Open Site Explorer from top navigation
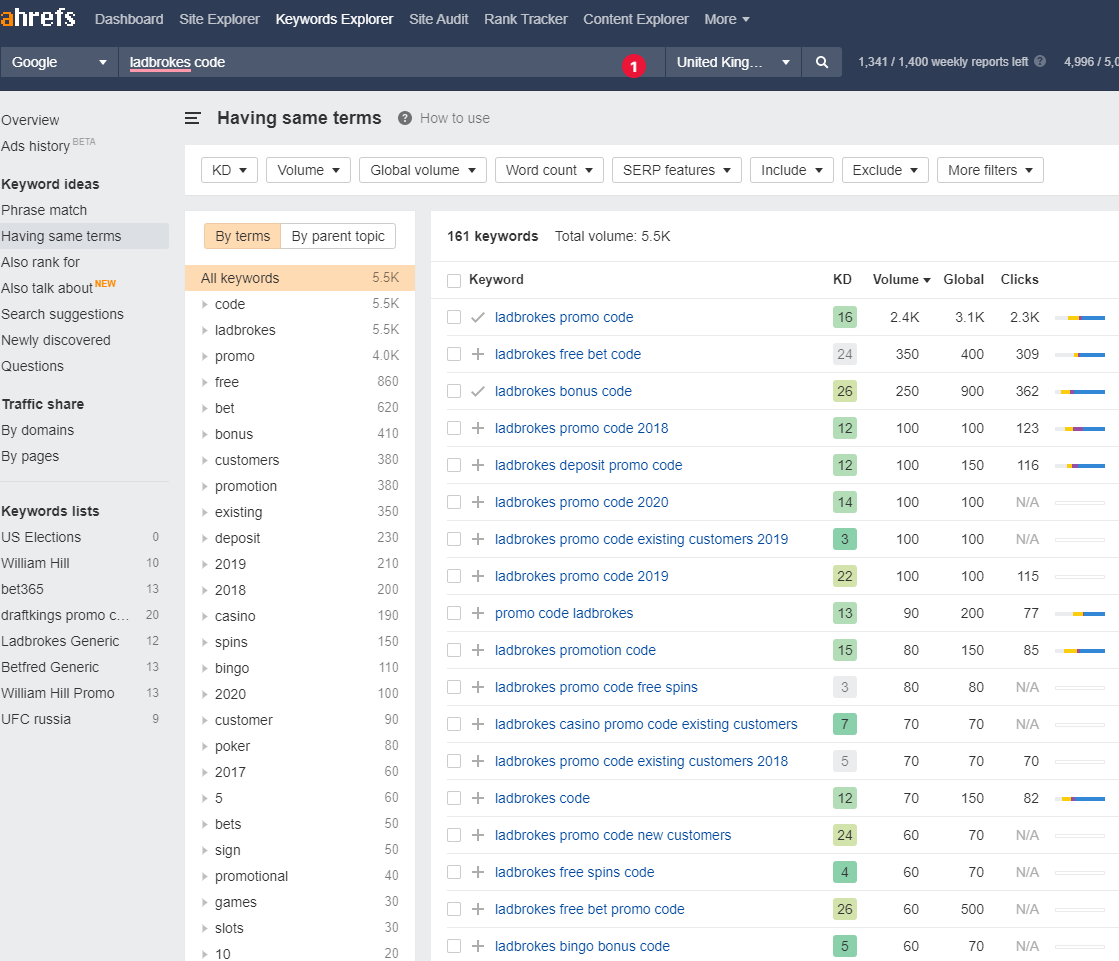 pyautogui.click(x=219, y=19)
